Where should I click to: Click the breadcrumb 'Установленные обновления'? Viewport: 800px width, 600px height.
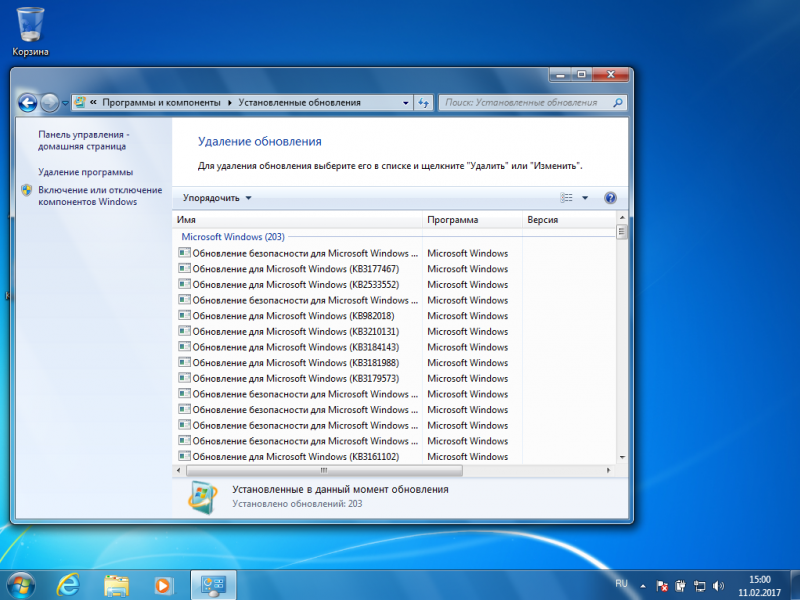299,103
